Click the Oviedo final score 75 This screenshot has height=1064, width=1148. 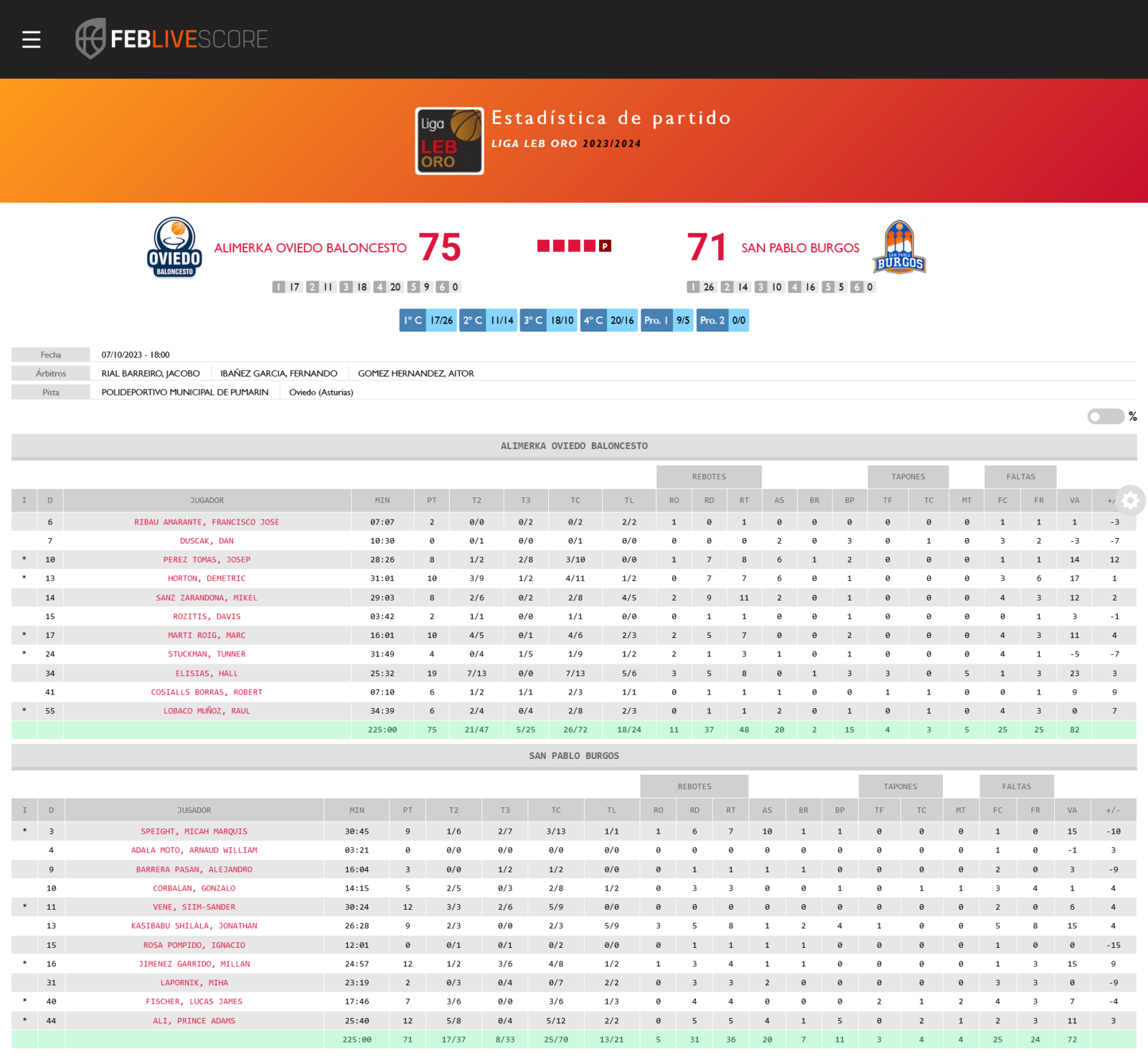[x=440, y=247]
